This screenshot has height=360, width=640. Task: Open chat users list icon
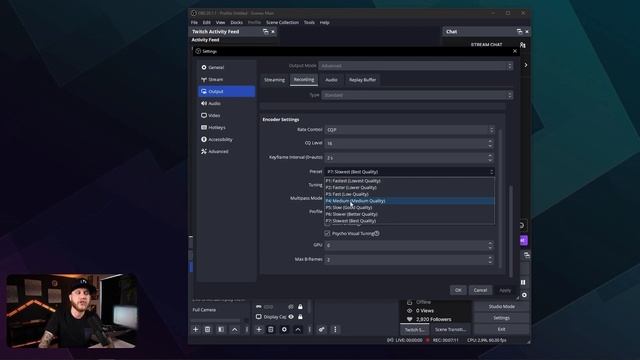(522, 45)
